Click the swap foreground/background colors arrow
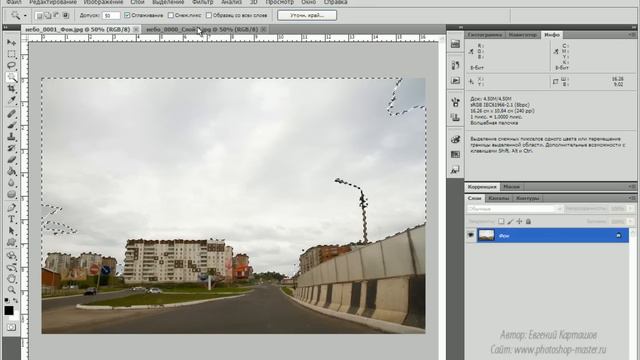 [16, 300]
